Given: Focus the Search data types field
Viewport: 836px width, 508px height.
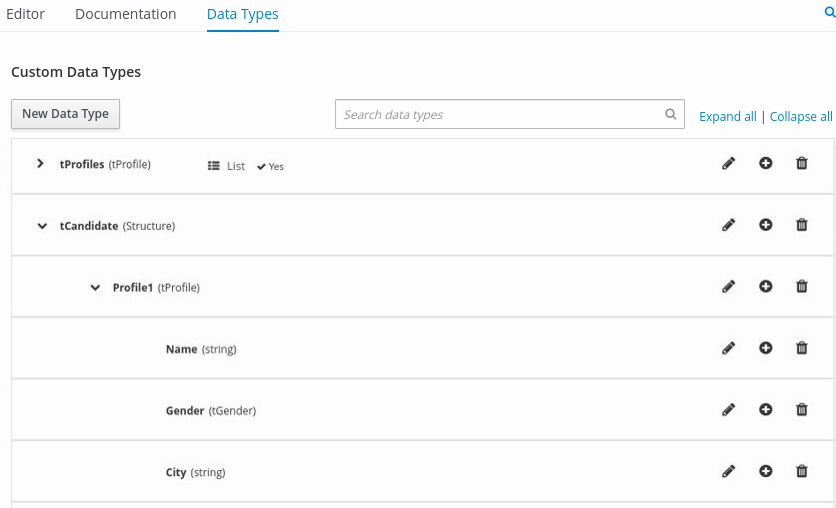Looking at the screenshot, I should (x=510, y=114).
